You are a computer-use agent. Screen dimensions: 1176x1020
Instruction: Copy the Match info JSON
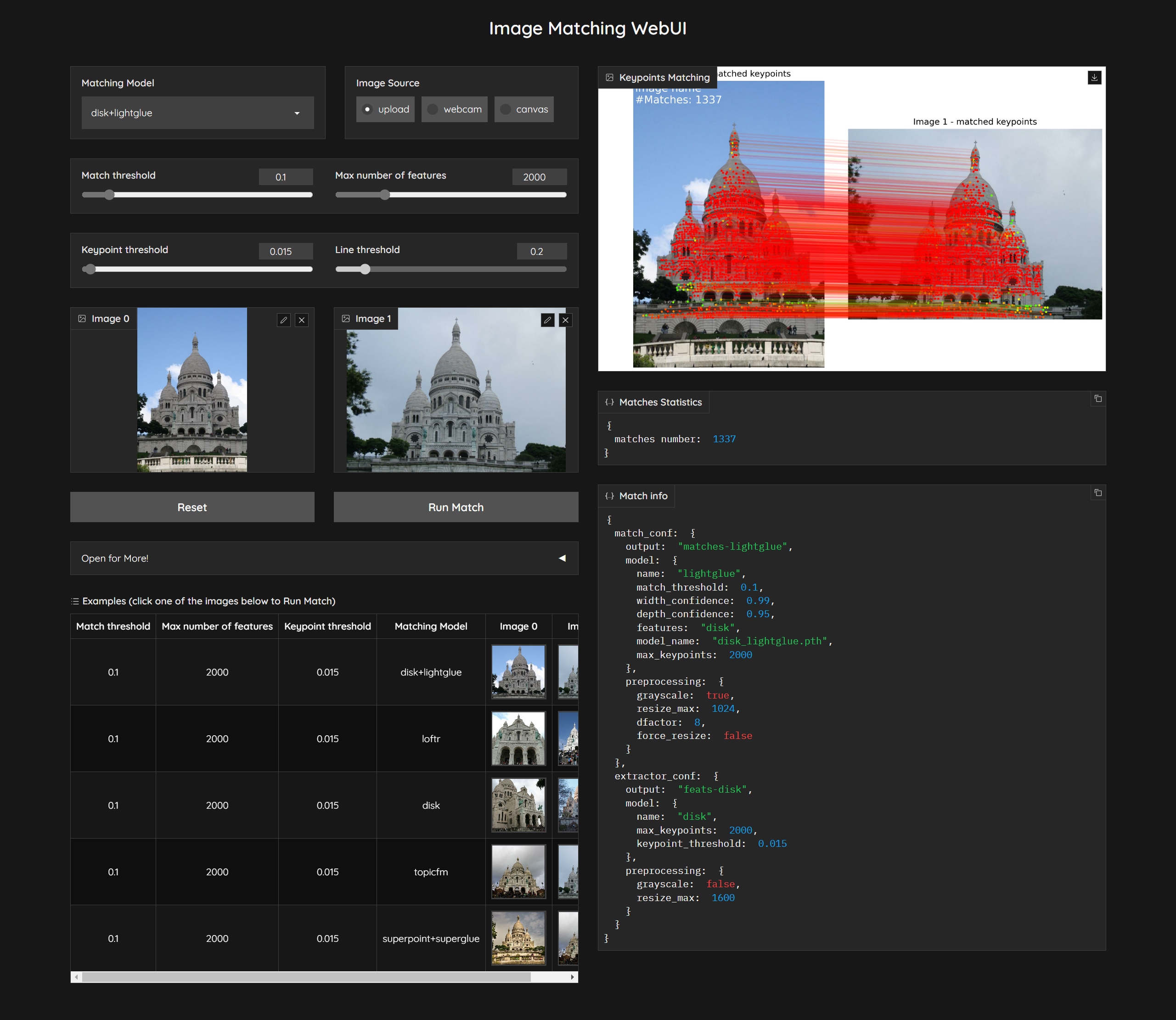pyautogui.click(x=1098, y=492)
